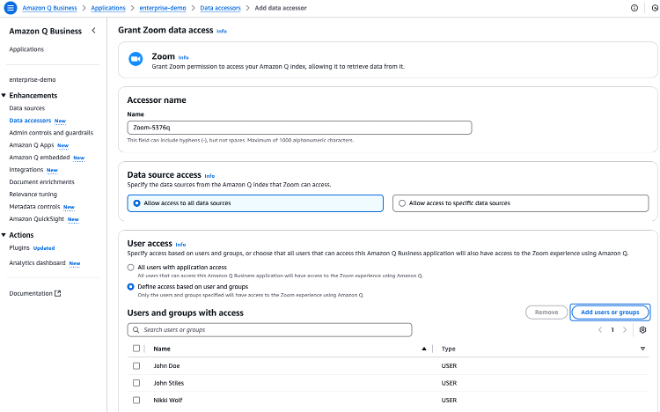Viewport: 660px width, 412px height.
Task: Collapse the Actions section
Action: [x=4, y=235]
